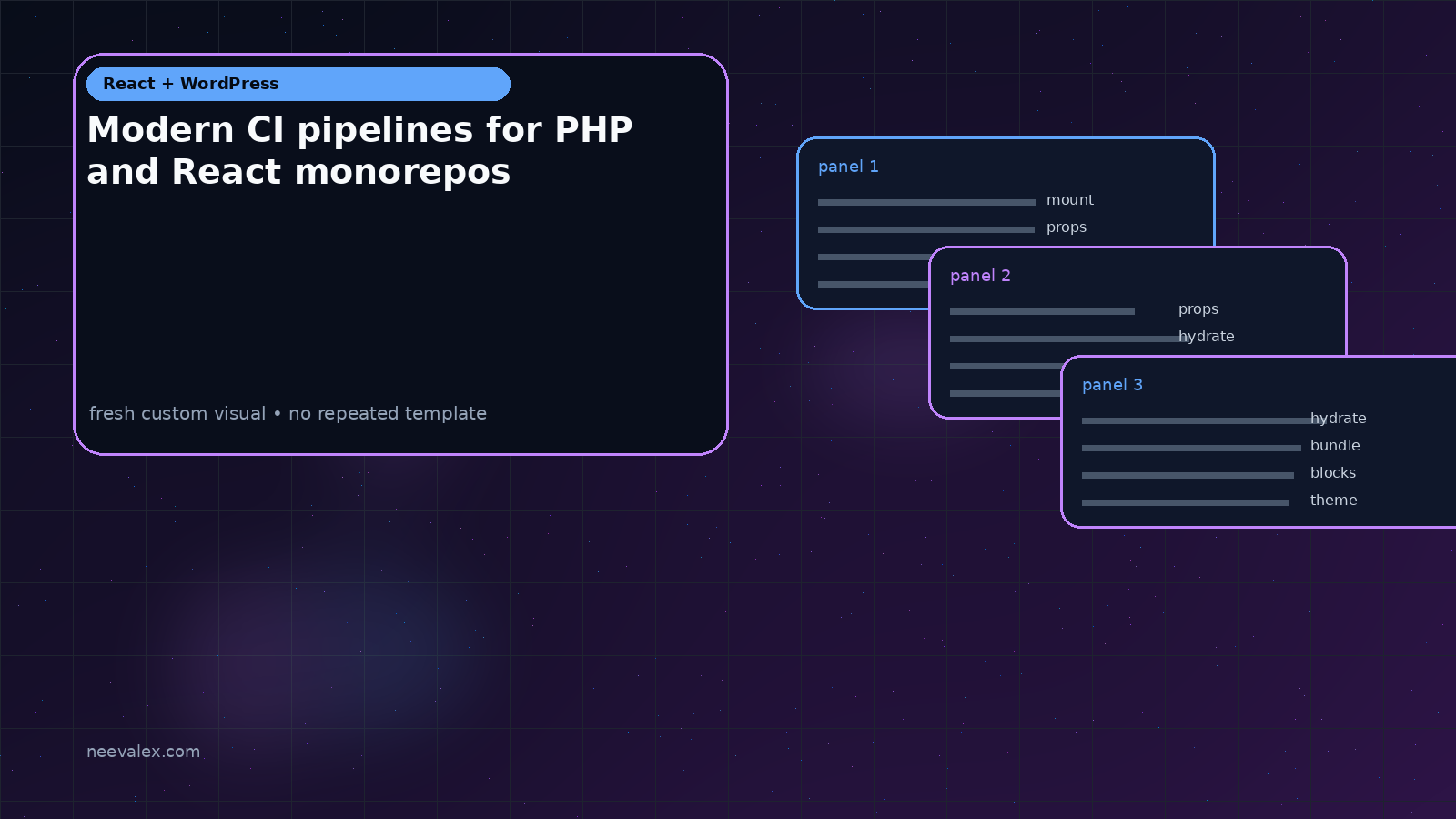Click the second headline line "and React monorepos"
This screenshot has width=1456, height=819.
298,173
